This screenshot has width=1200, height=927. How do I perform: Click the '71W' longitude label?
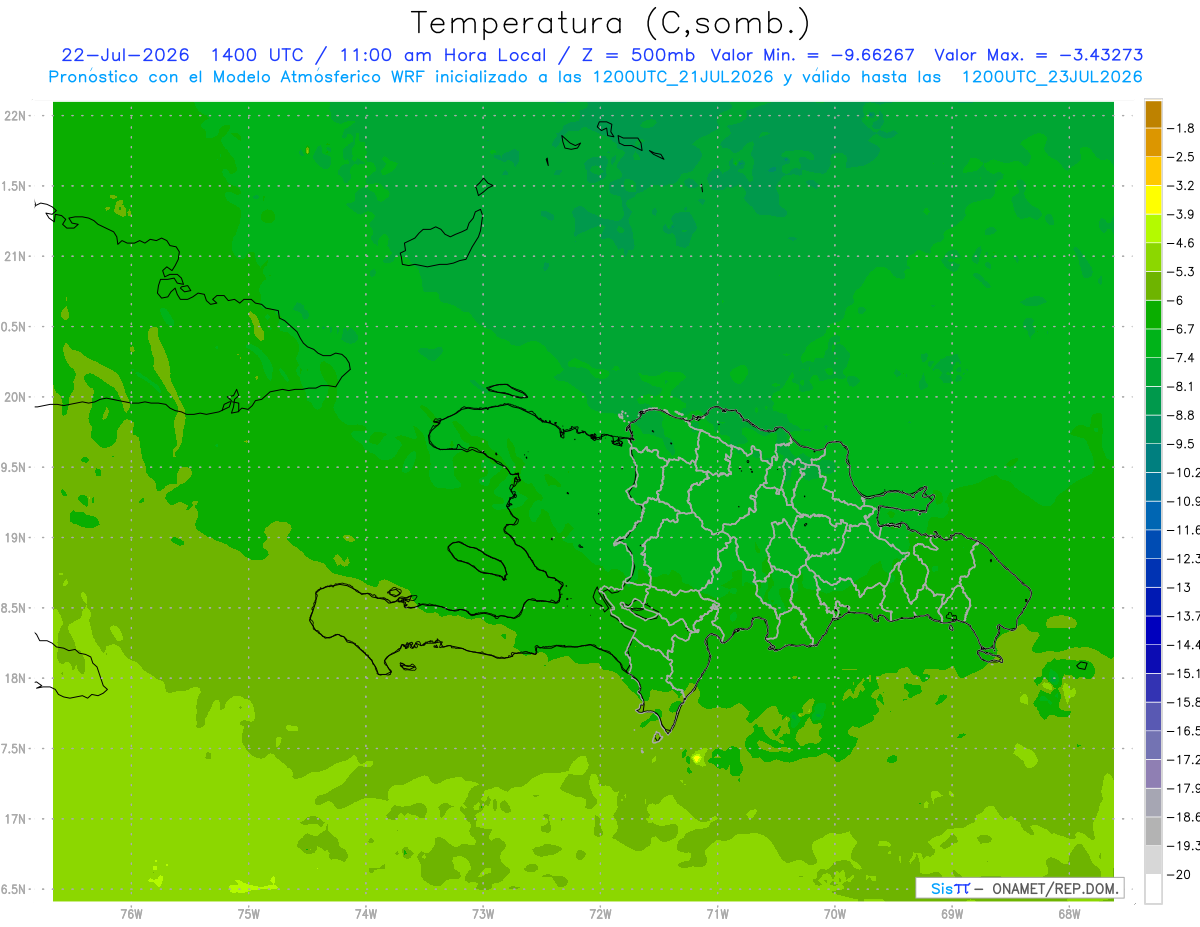coord(717,913)
